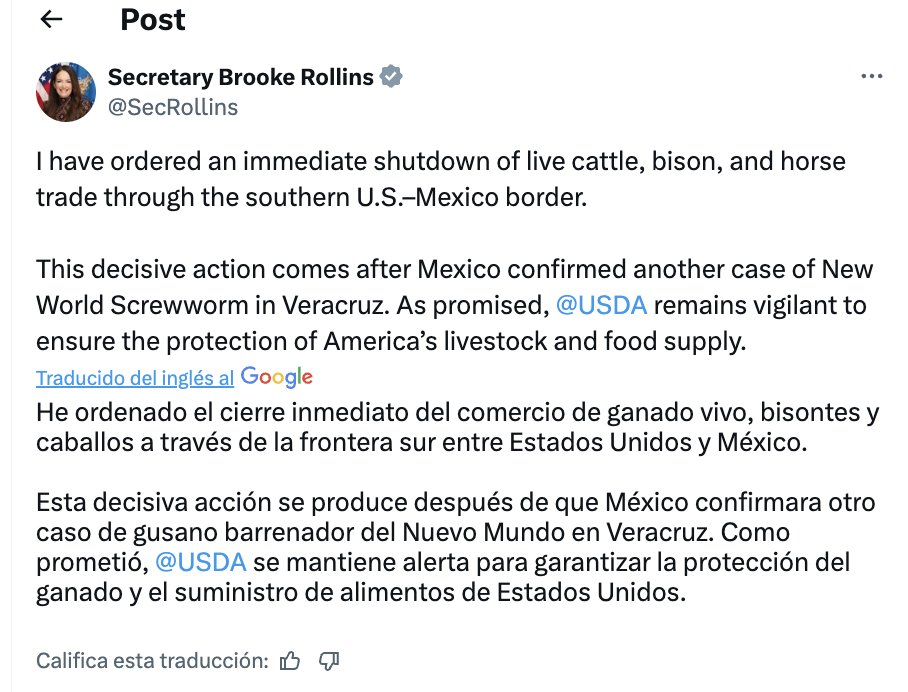The image size is (908, 692).
Task: Open the more options three-dot menu
Action: point(873,75)
